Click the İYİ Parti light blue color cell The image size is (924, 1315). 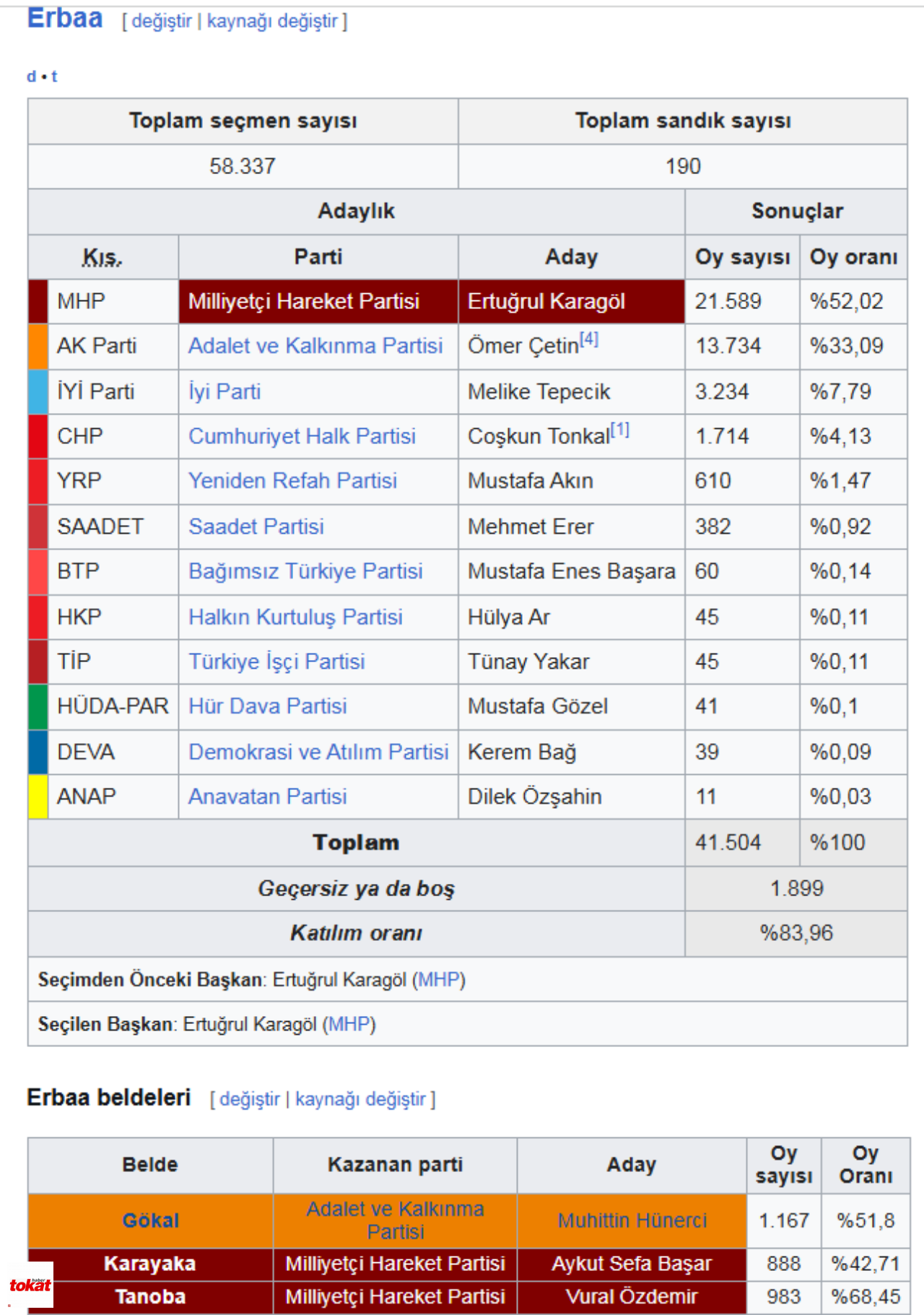[x=38, y=391]
